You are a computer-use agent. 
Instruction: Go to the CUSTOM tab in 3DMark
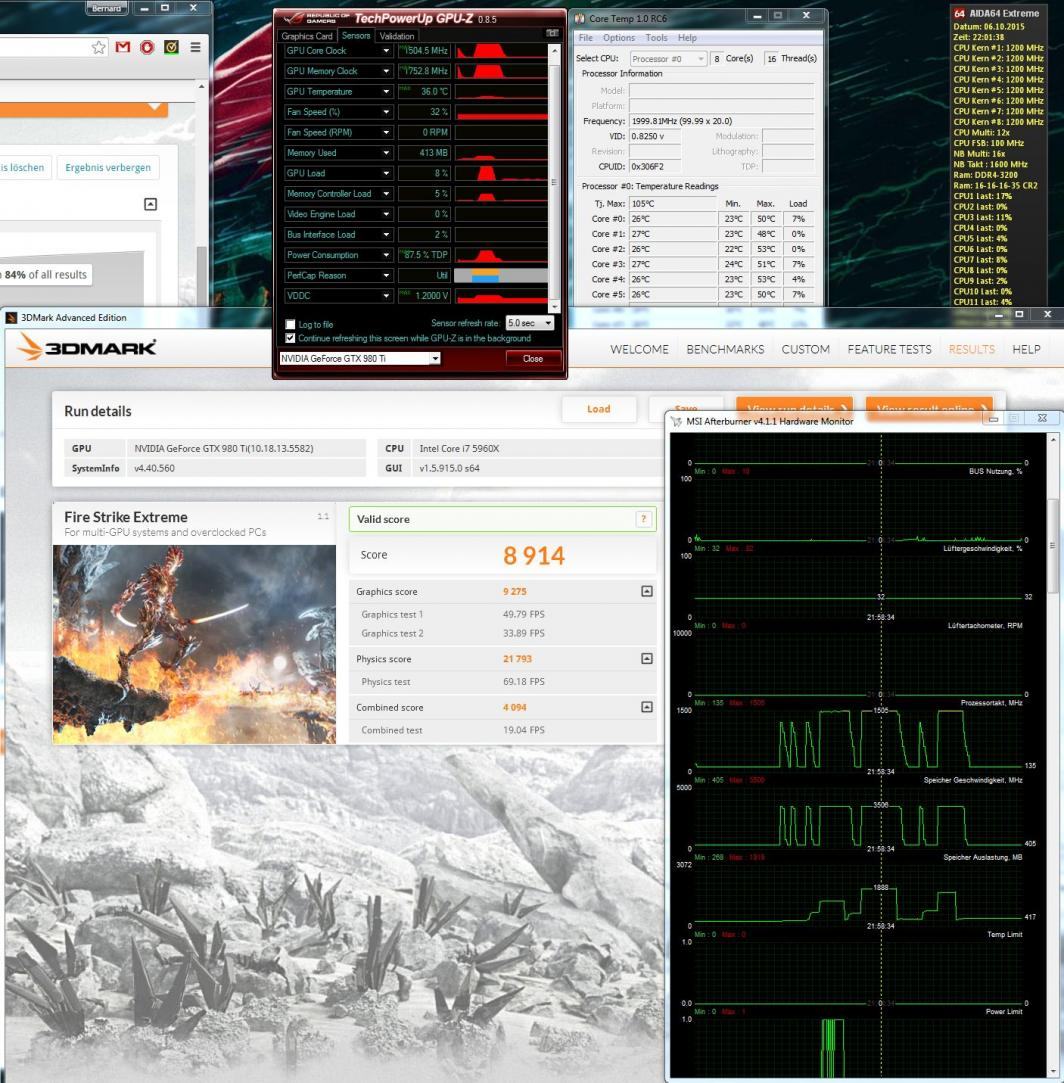[x=806, y=349]
